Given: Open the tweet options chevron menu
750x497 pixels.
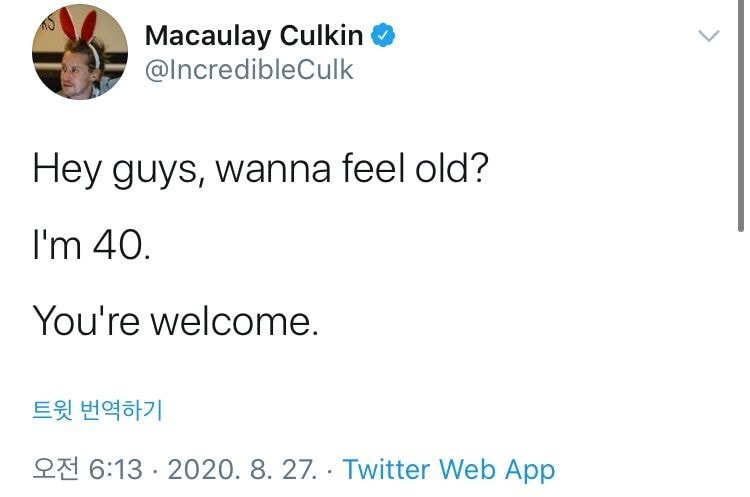Looking at the screenshot, I should pyautogui.click(x=708, y=36).
